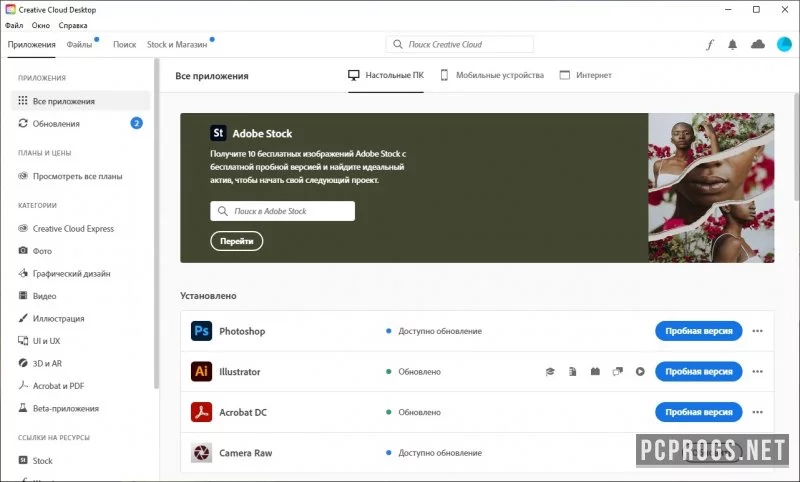
Task: Switch to the Поиск tab
Action: (124, 44)
